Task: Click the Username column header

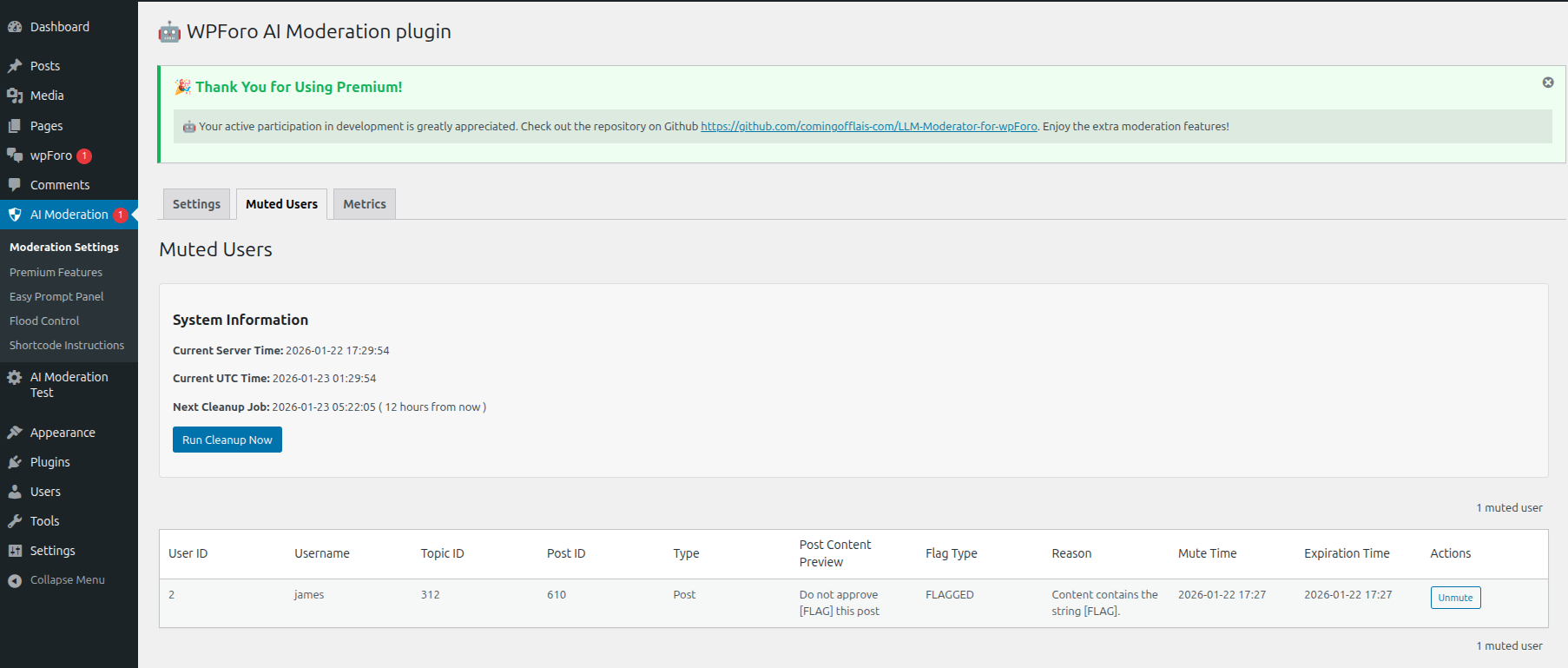Action: (322, 553)
